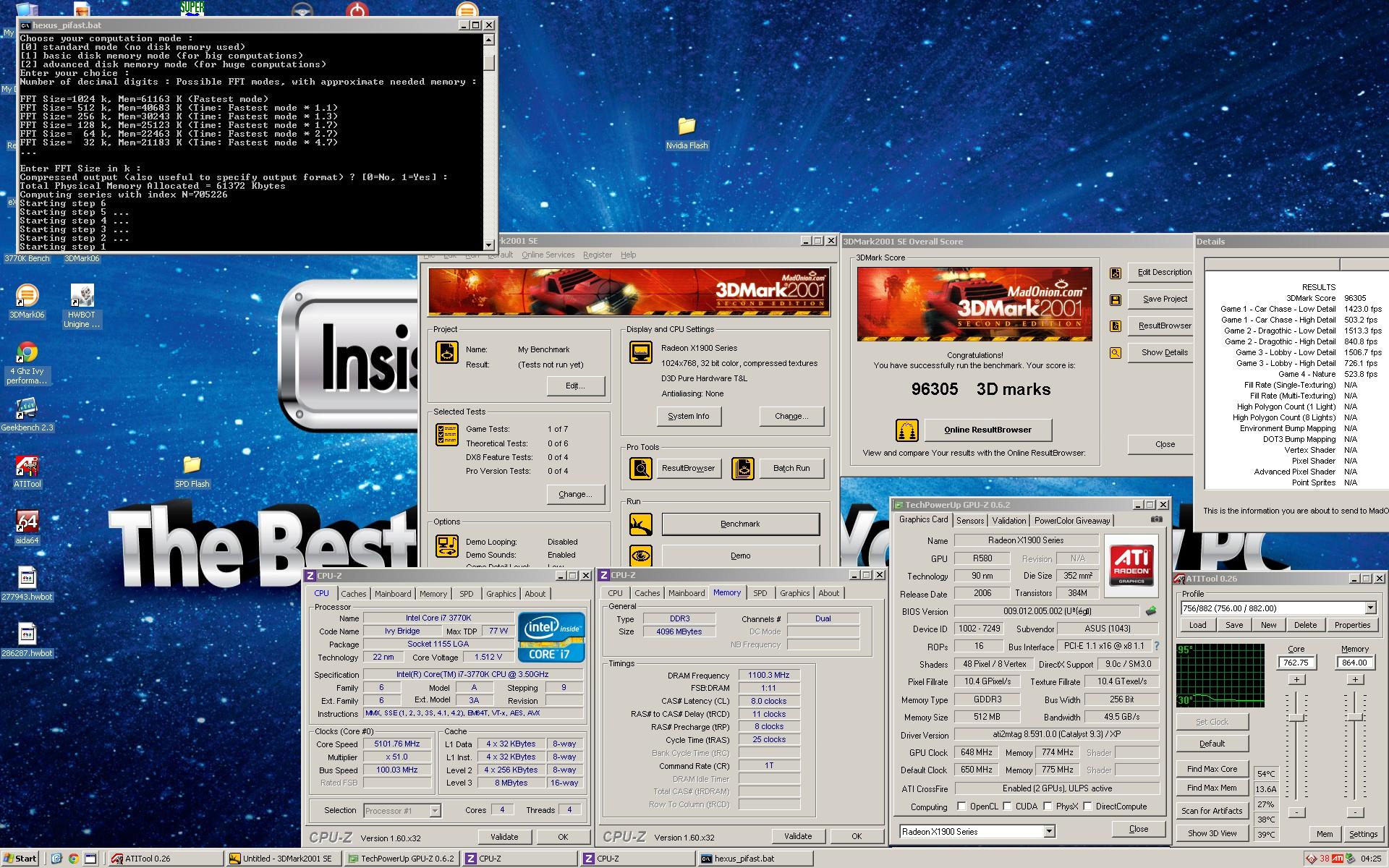1389x868 pixels.
Task: Launch the 4 Ghz Ivy performance Chrome shortcut
Action: 27,352
